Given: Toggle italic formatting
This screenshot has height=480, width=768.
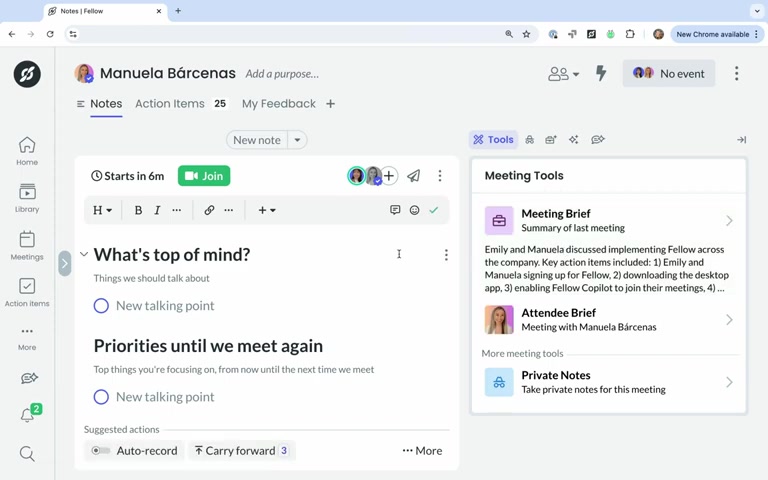Looking at the screenshot, I should click(x=157, y=210).
